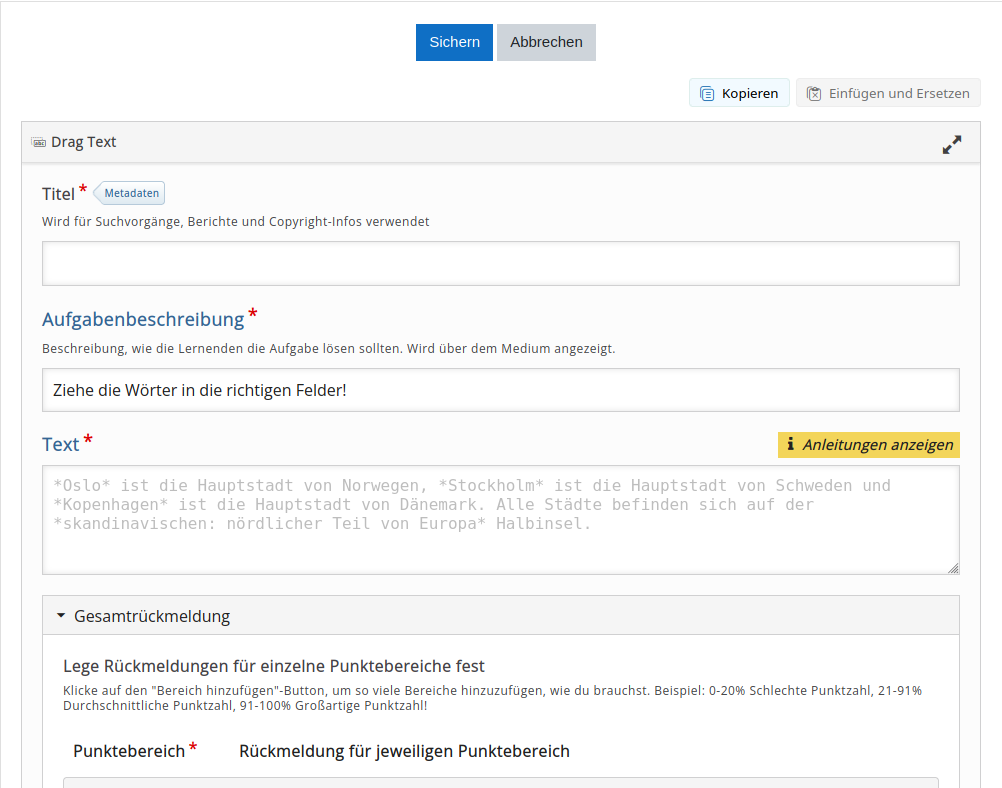Cancel editing with the Abbrechen button
Screen dimensions: 1002x788
point(546,42)
